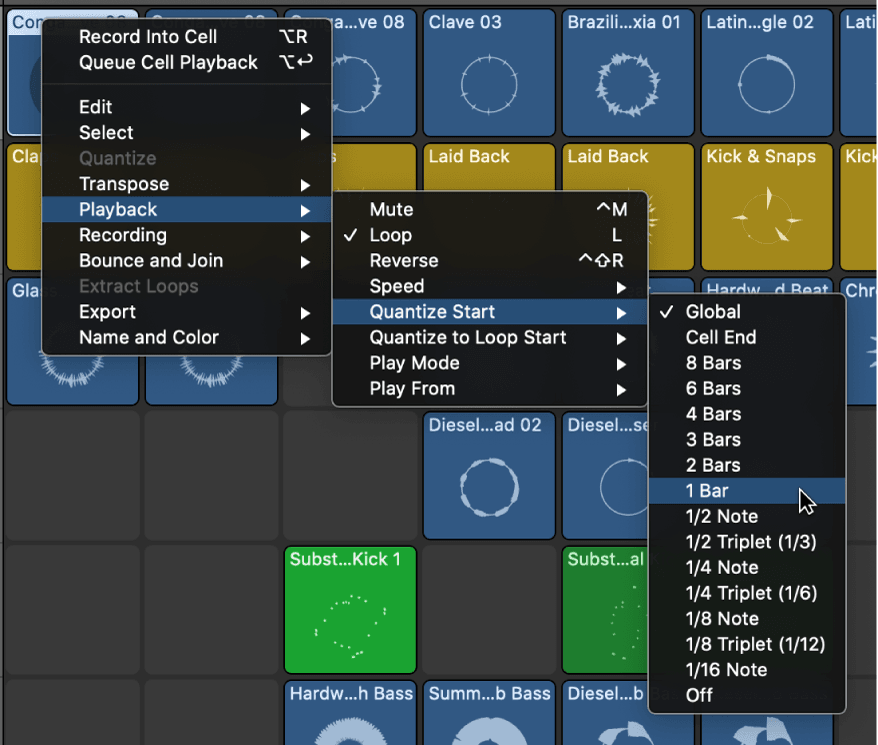Open Quantize to Loop Start submenu
Viewport: 878px width, 745px height.
point(490,337)
